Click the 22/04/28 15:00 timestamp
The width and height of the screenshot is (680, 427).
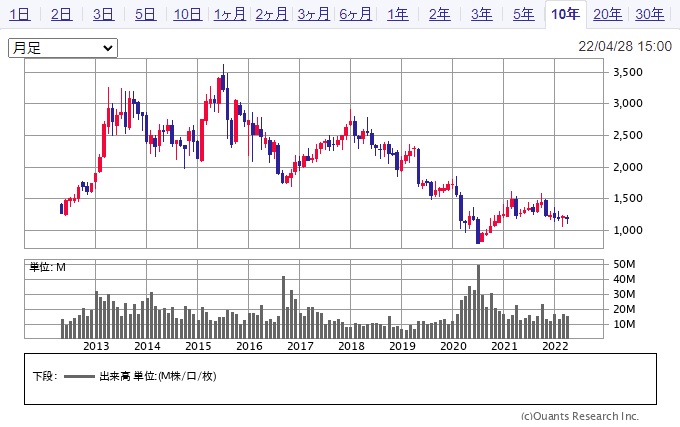tap(625, 46)
